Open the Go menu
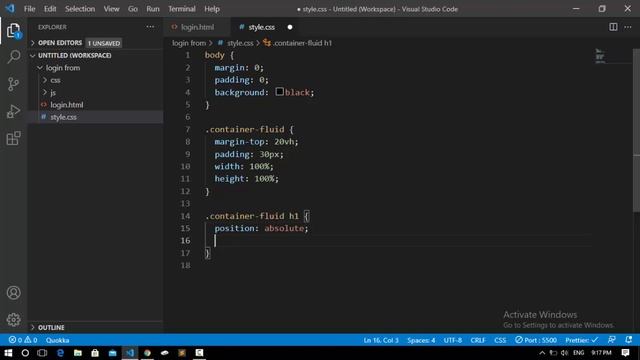 [133, 9]
